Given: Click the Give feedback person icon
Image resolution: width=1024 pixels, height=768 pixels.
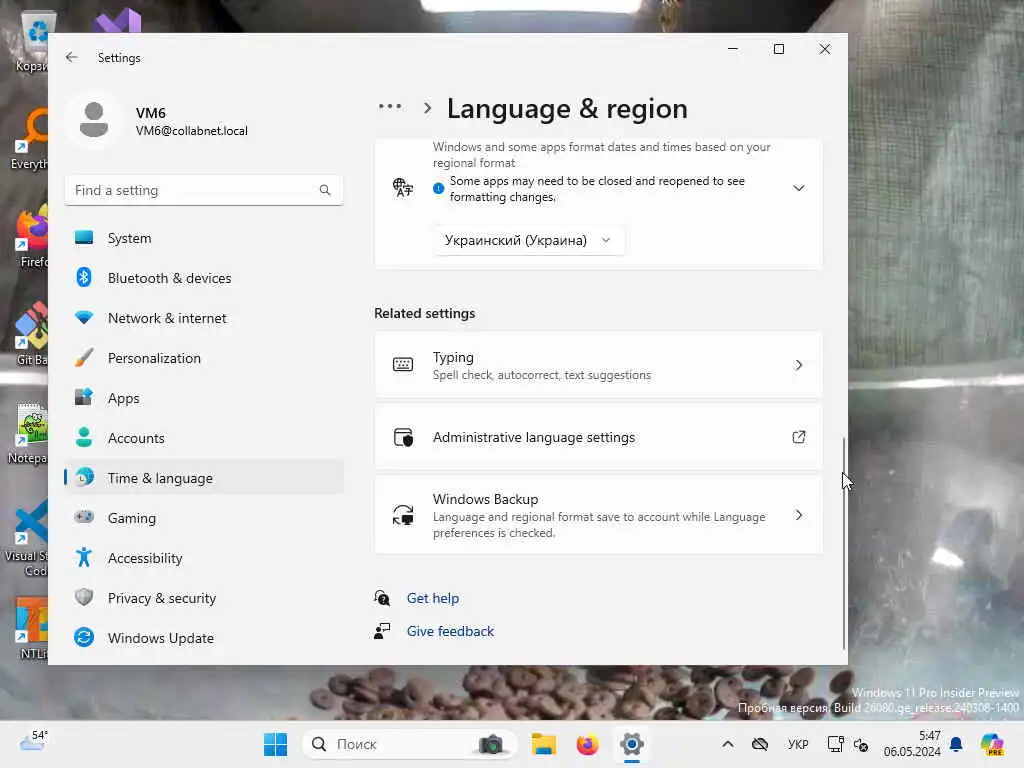Looking at the screenshot, I should [x=382, y=631].
